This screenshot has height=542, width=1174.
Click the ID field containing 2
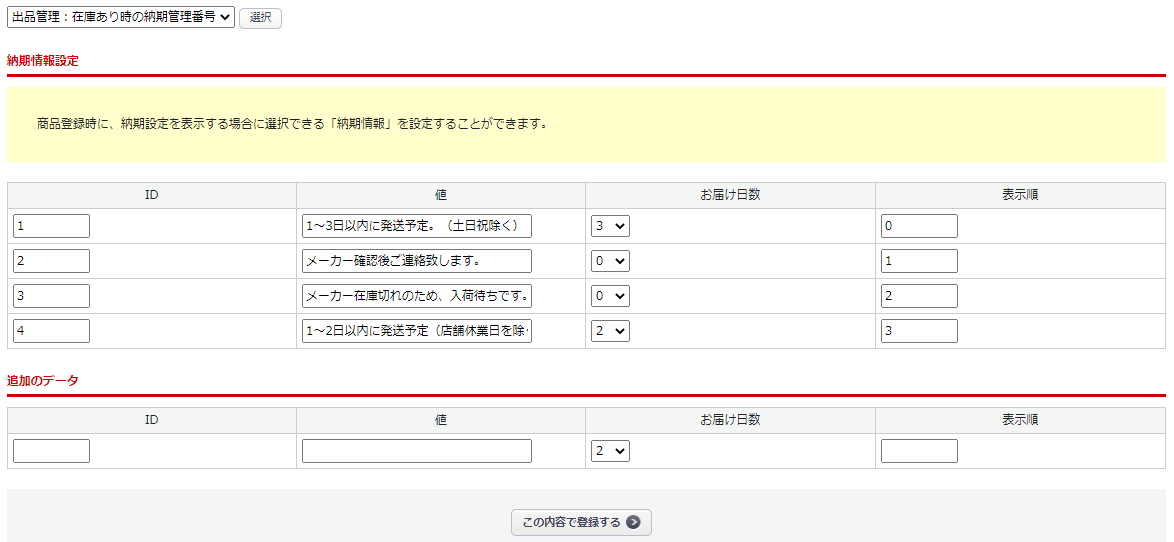[52, 261]
